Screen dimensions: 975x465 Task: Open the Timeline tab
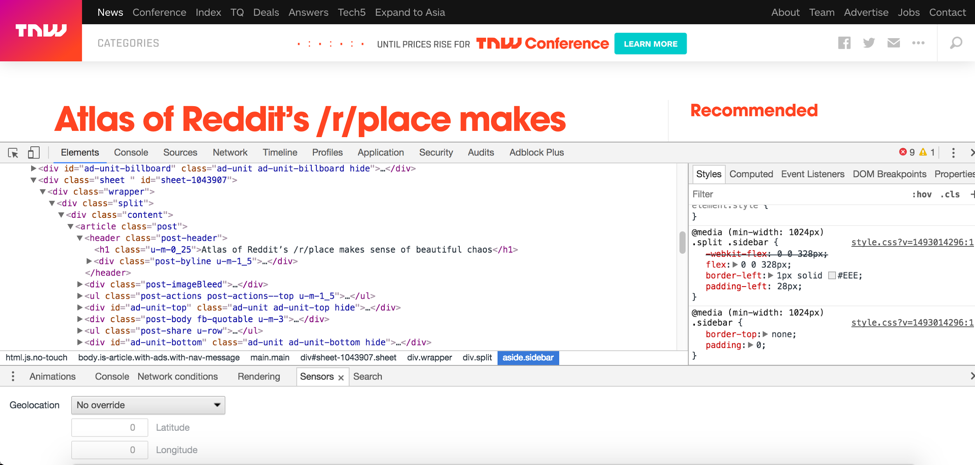[x=280, y=152]
